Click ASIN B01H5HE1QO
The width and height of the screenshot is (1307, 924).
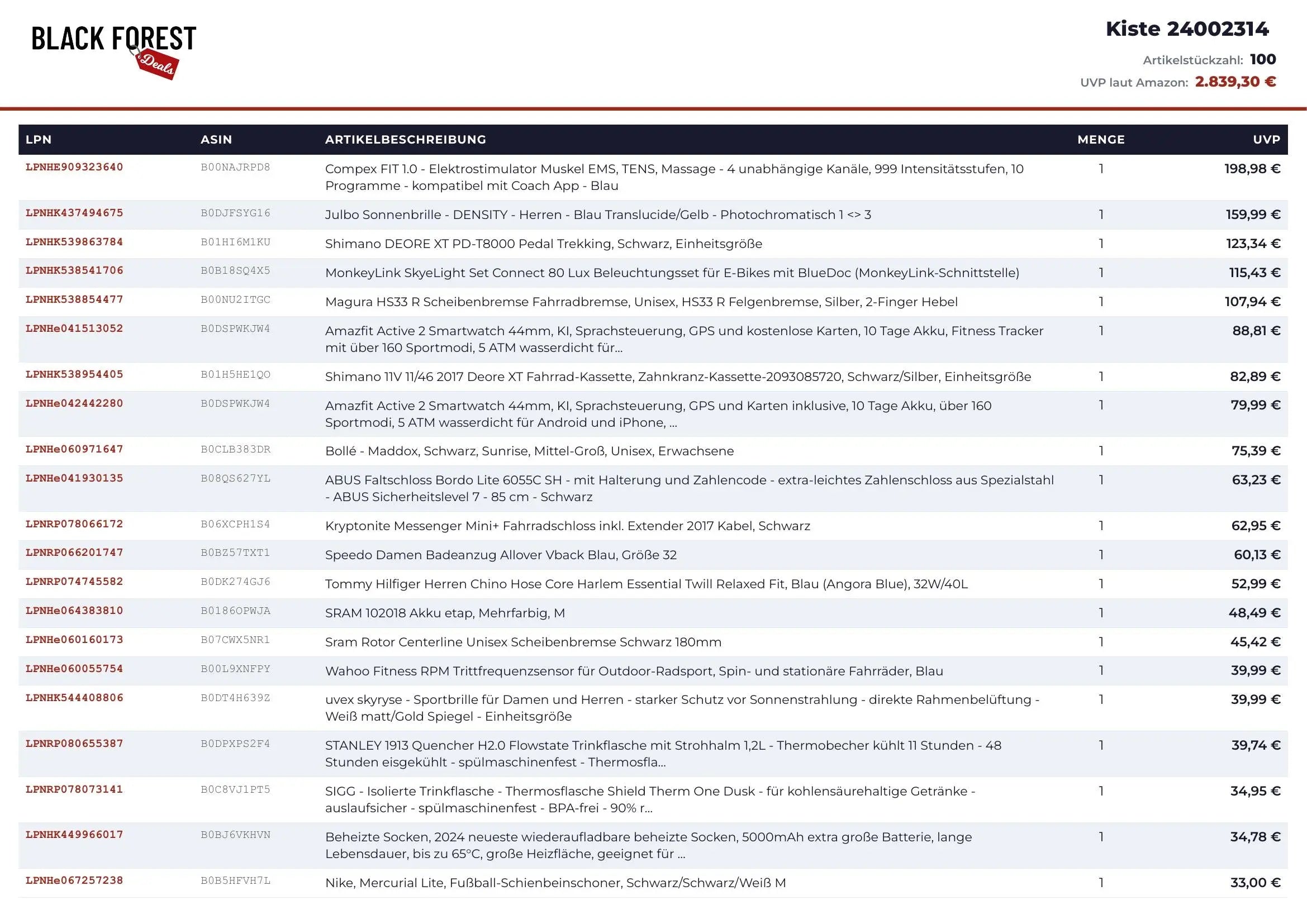tap(236, 375)
